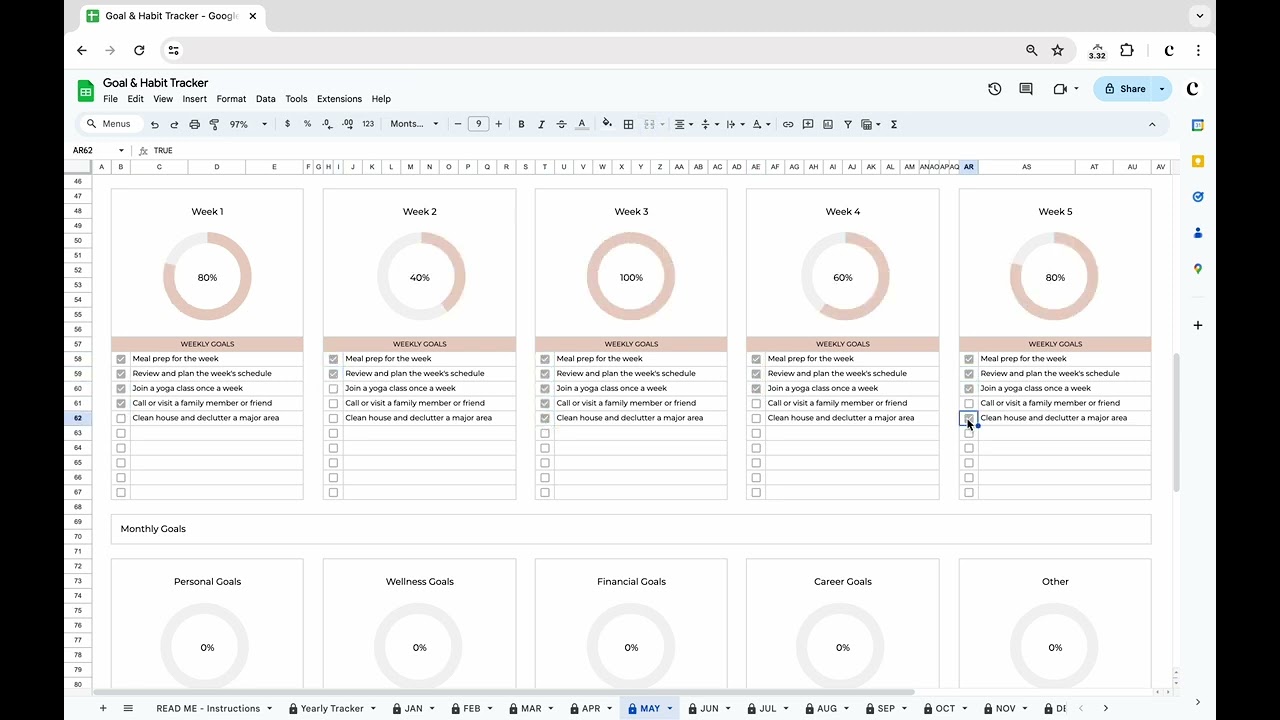Screen dimensions: 1280x720
Task: Undo the last action in toolbar
Action: 154,124
